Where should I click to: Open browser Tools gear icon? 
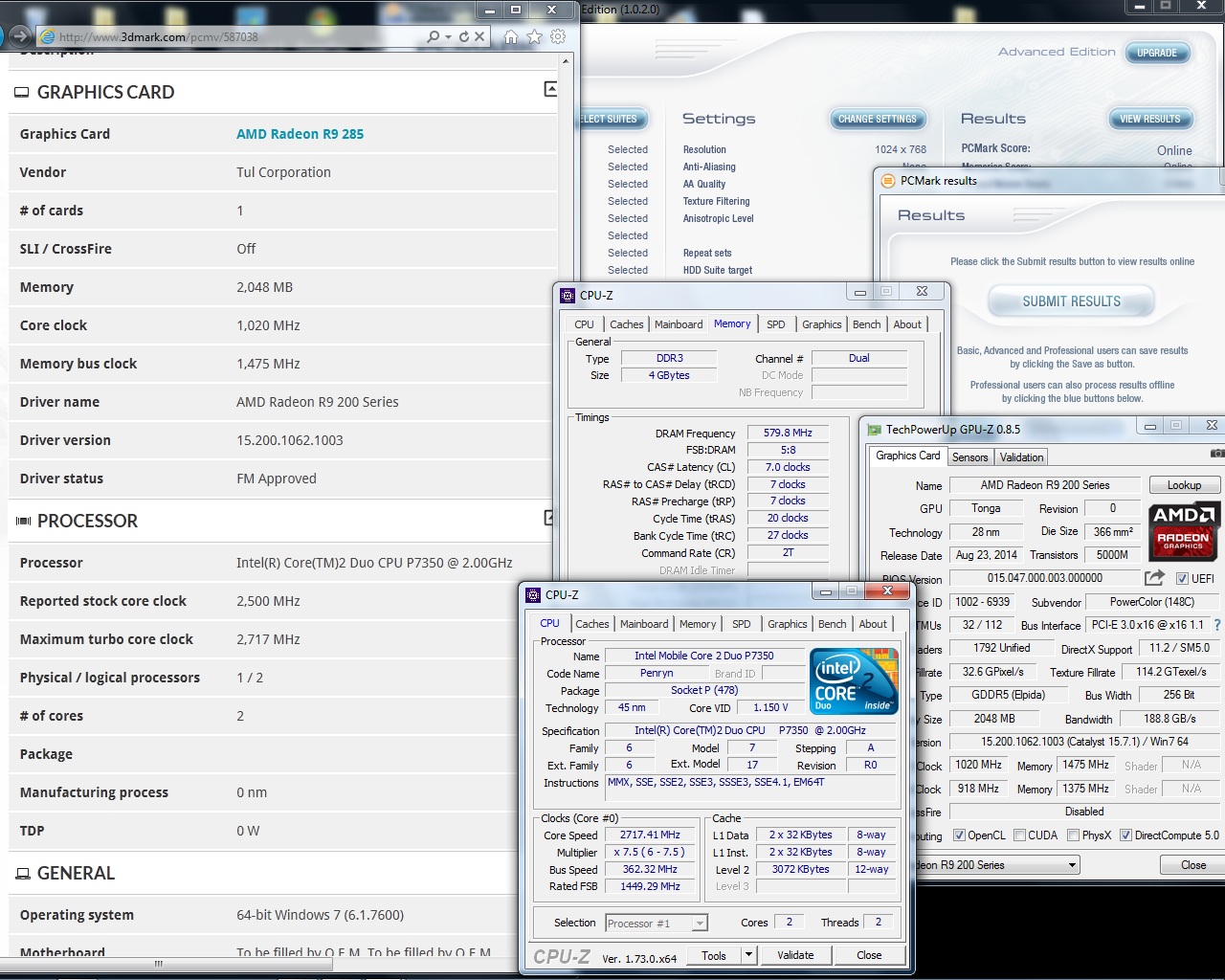[x=558, y=36]
